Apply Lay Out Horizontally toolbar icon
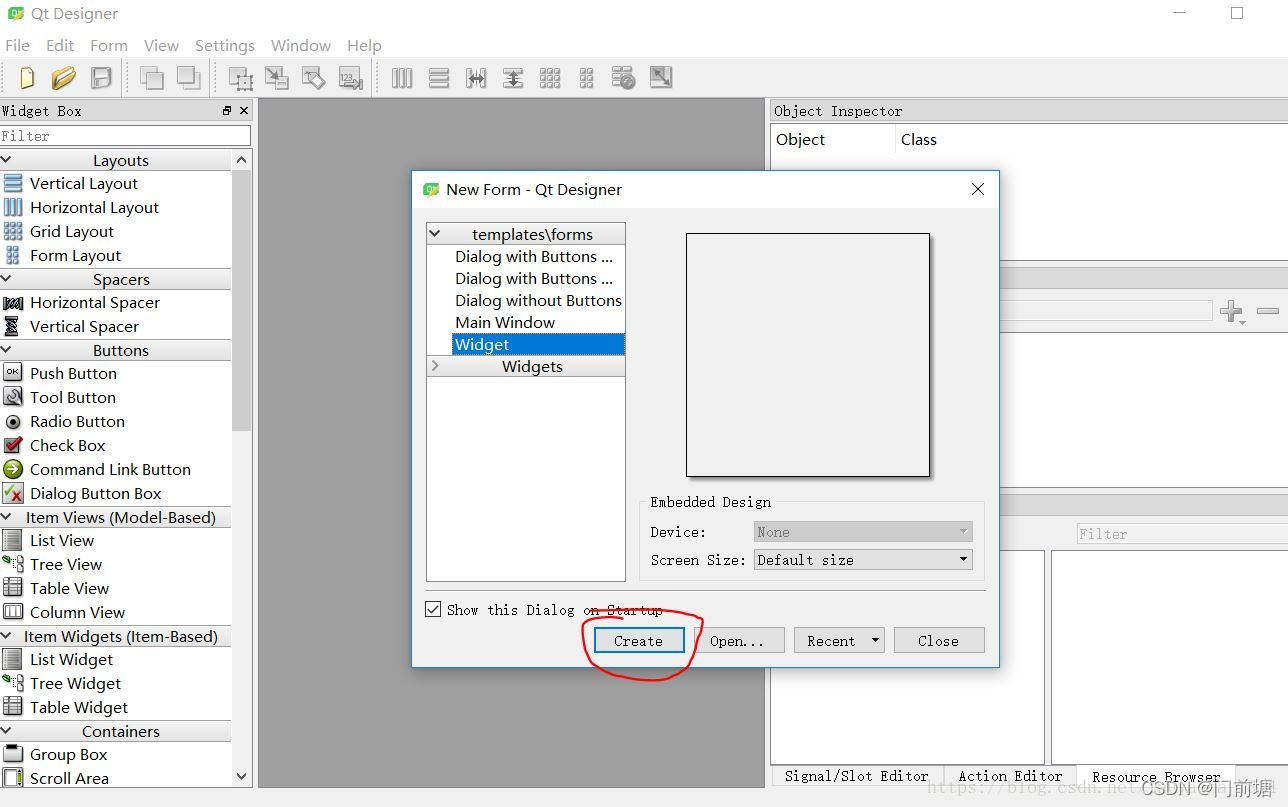Screen dimensions: 1288x807 [x=402, y=77]
